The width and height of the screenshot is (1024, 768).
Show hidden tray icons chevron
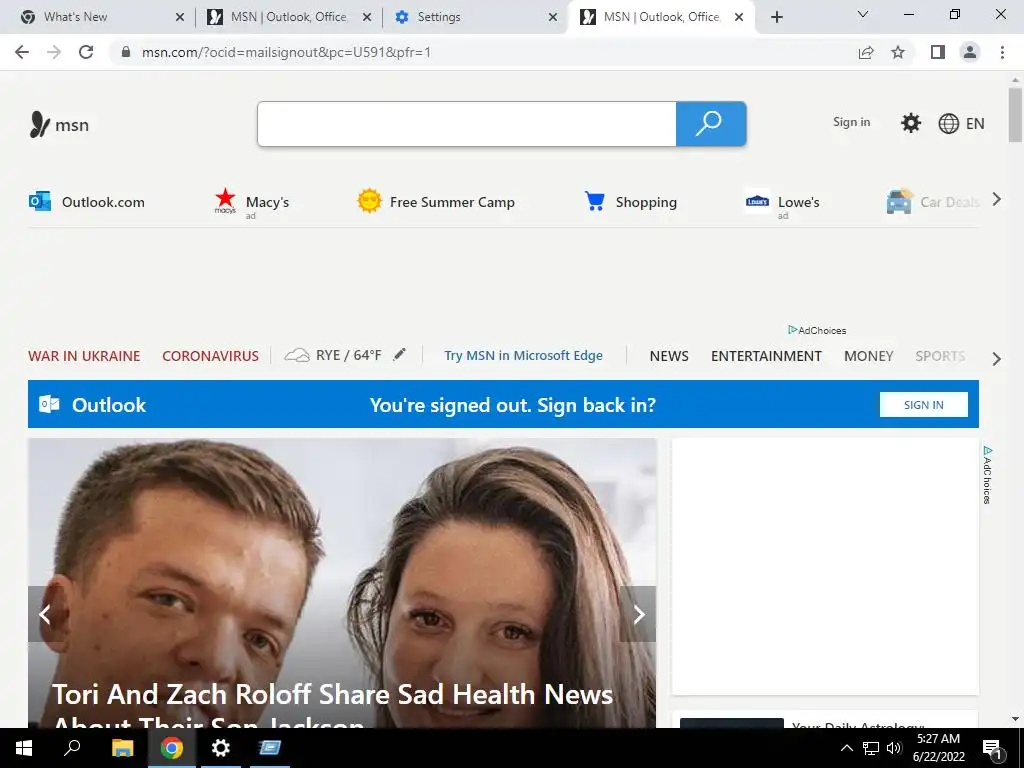click(846, 748)
